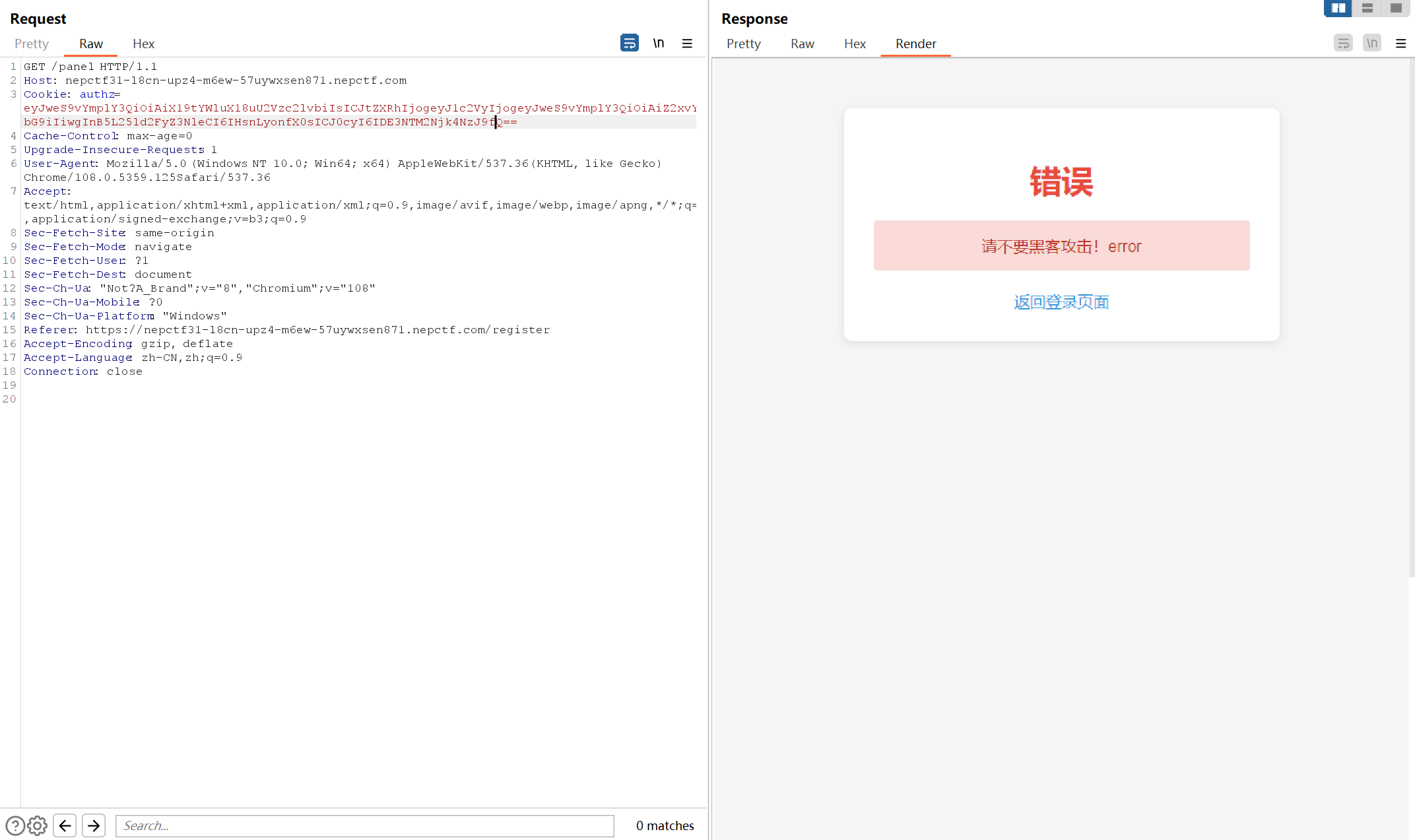Open the Response panel hamburger menu

coord(1400,43)
